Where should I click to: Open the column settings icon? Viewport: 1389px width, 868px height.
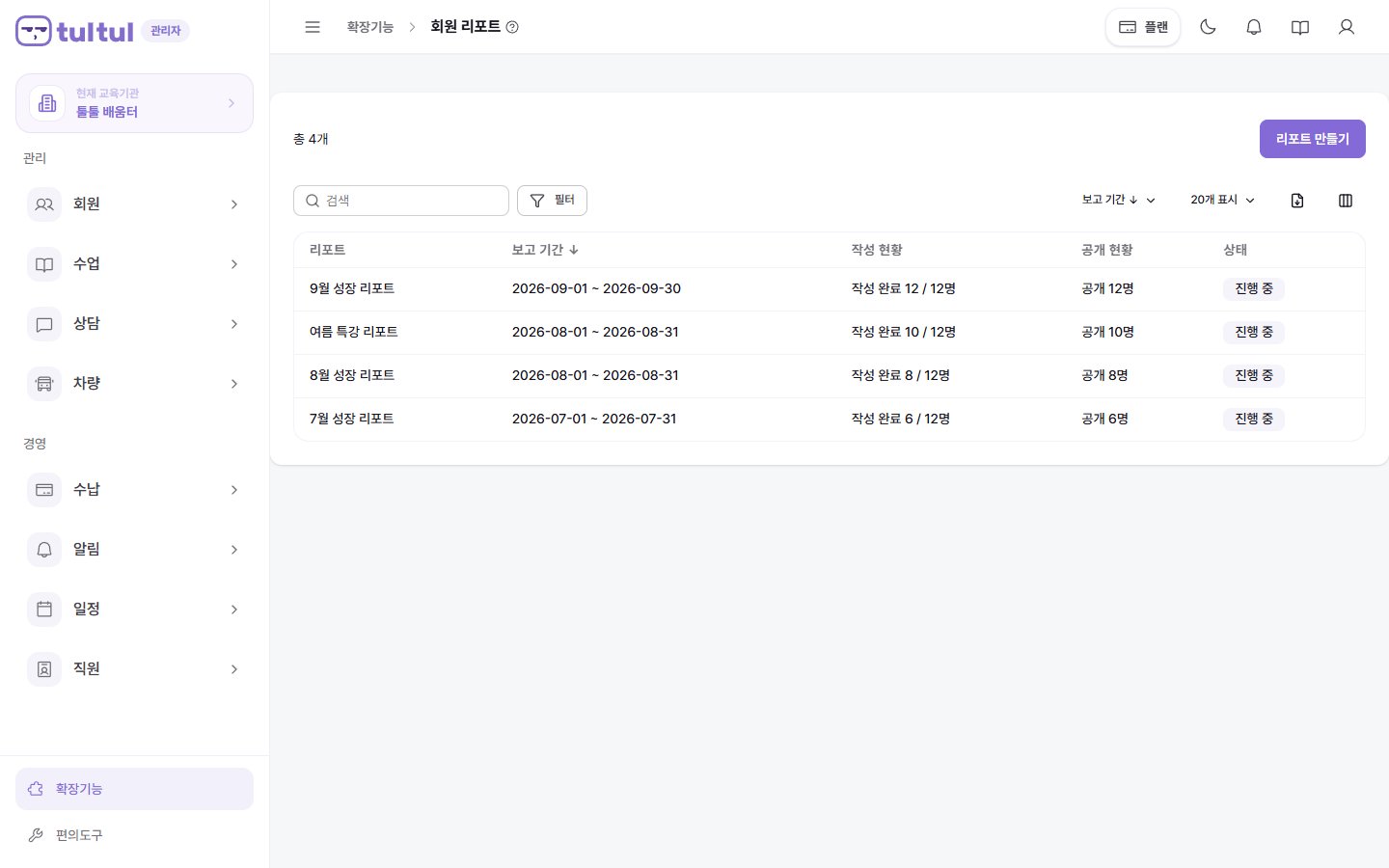(x=1346, y=201)
